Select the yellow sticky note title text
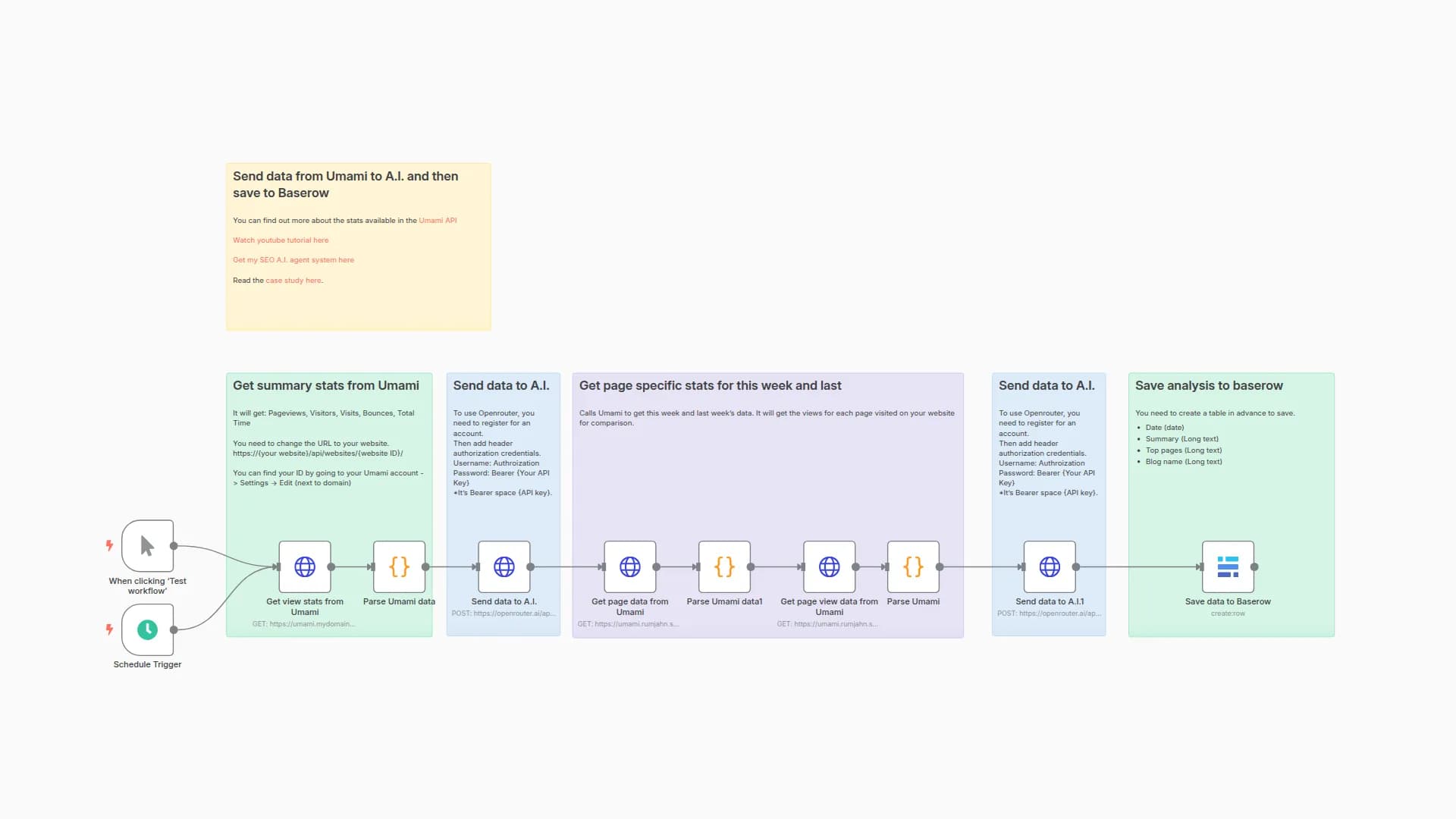 coord(346,184)
